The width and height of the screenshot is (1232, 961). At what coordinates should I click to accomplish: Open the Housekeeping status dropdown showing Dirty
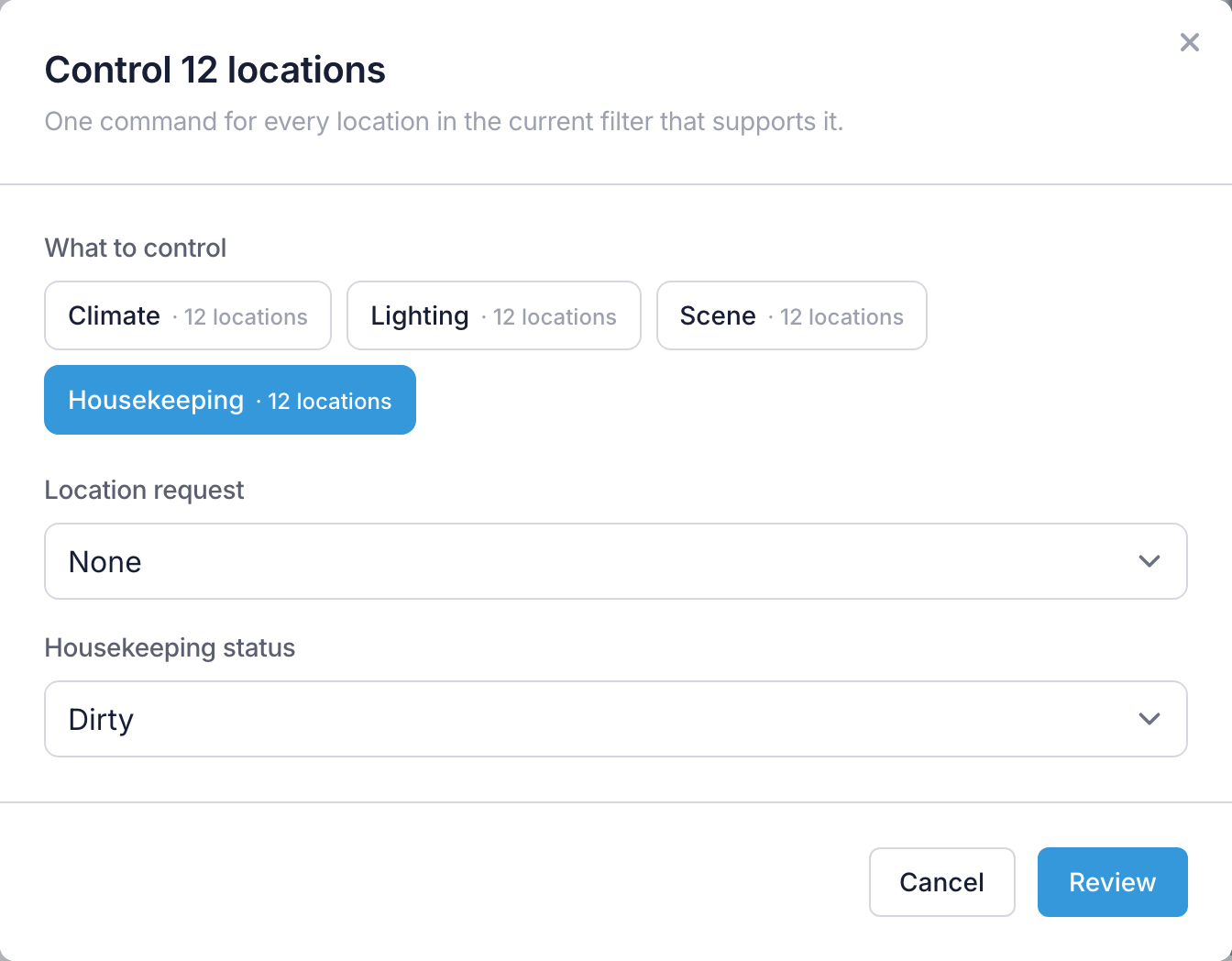click(x=616, y=719)
